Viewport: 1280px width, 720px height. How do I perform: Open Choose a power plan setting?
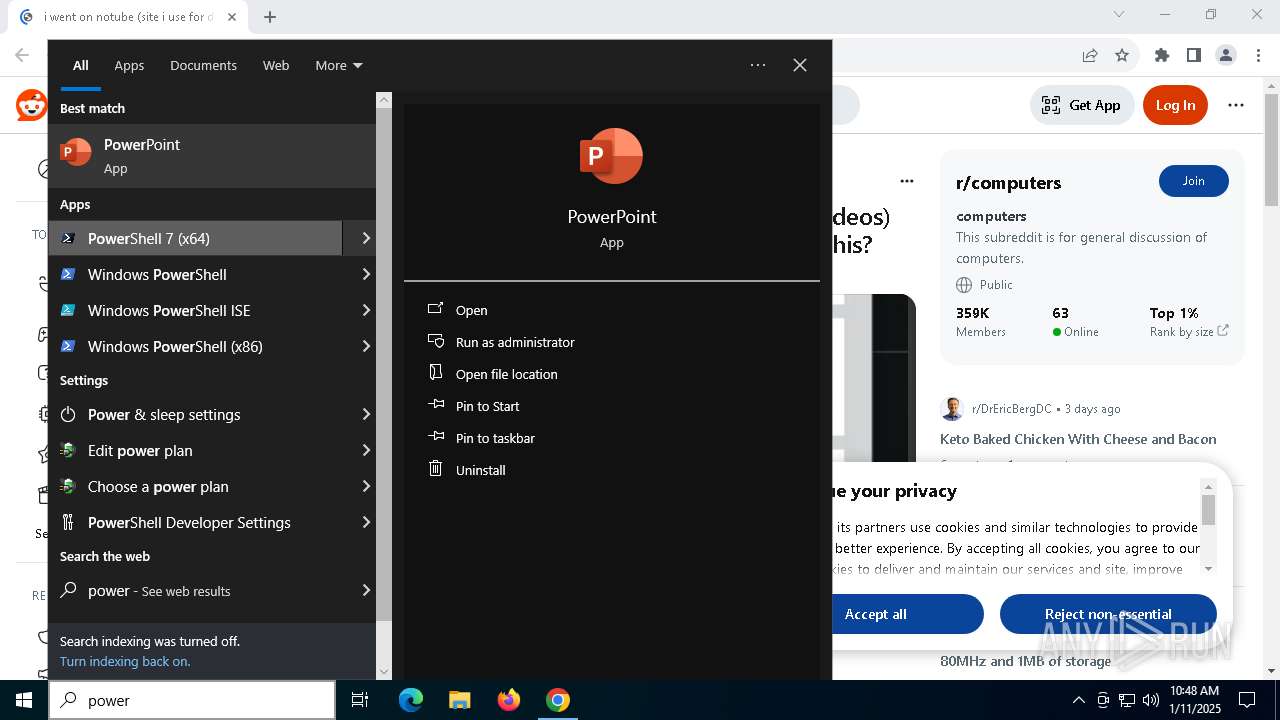(x=196, y=486)
